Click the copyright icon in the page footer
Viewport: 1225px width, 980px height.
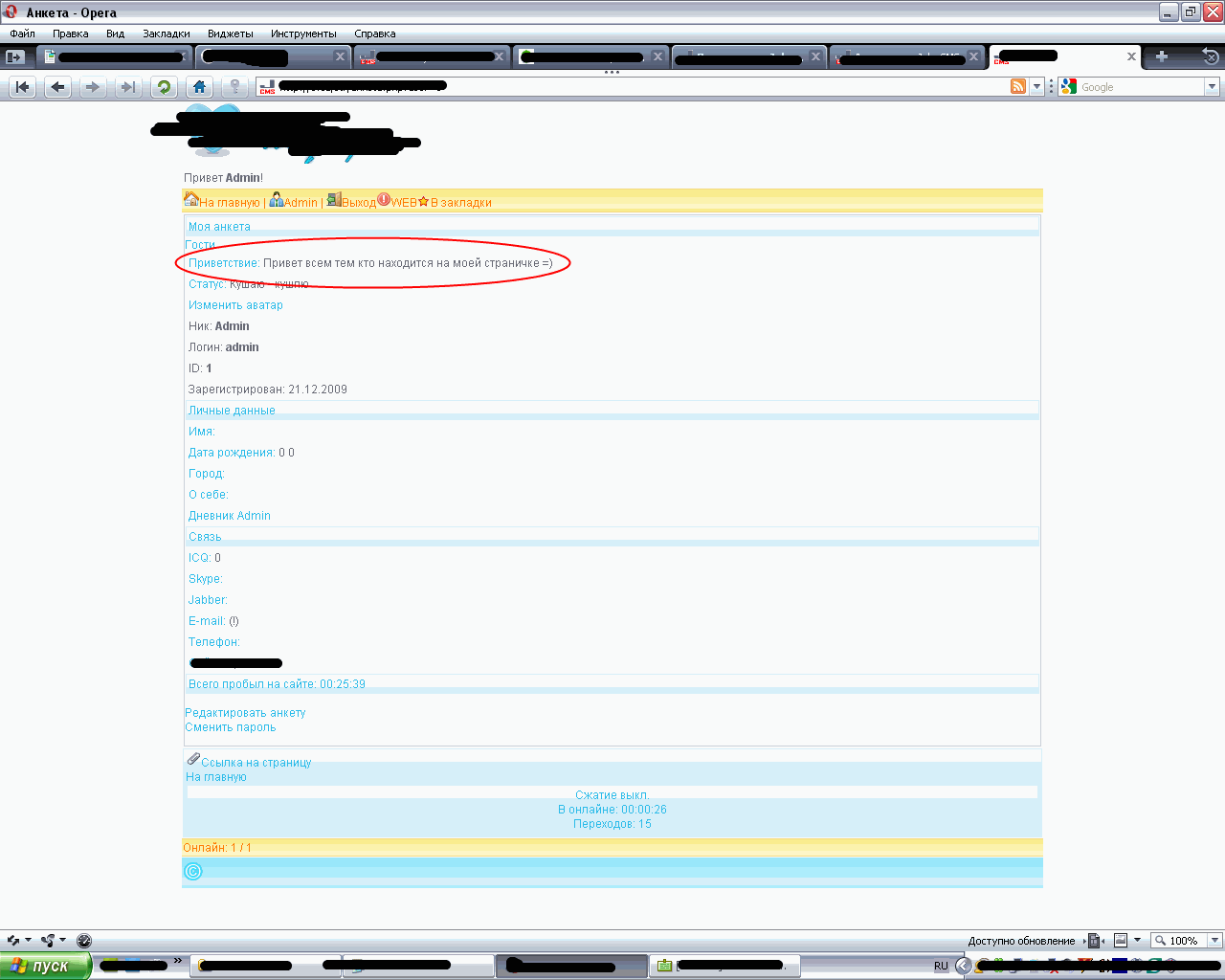(193, 871)
